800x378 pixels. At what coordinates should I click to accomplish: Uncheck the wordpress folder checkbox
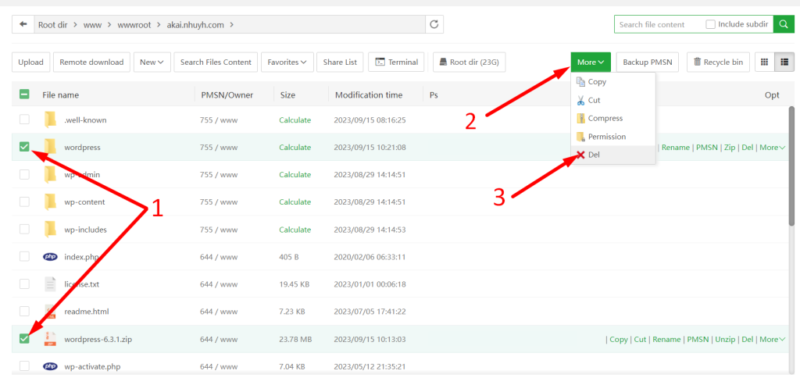(24, 147)
